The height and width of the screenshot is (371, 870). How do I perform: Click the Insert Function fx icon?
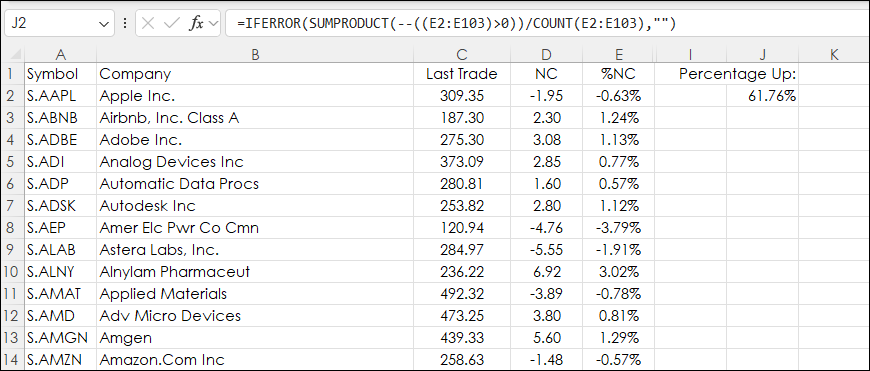(x=196, y=24)
